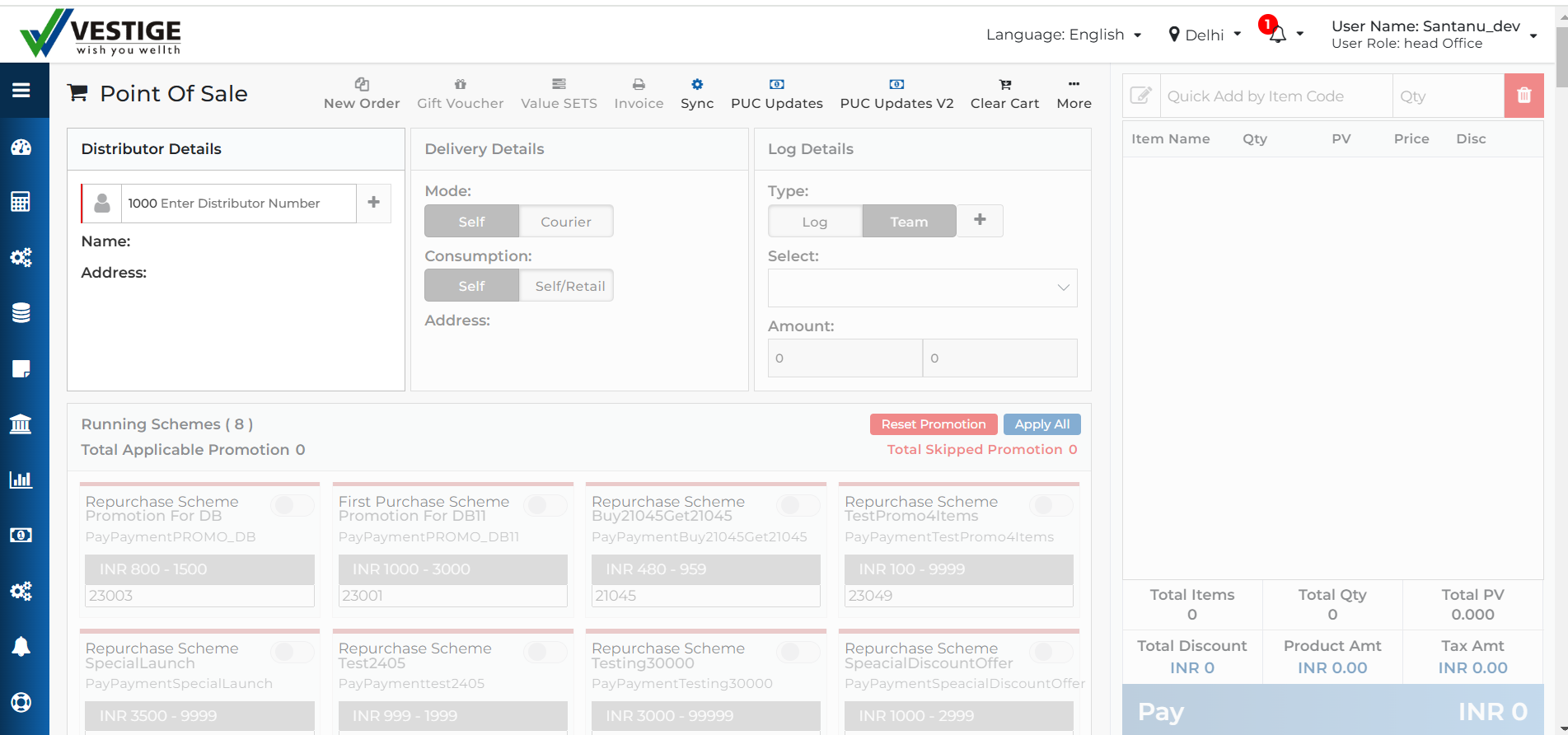Toggle the Repurchase Scheme TestPromo4Items switch
The width and height of the screenshot is (1568, 735).
click(x=1052, y=505)
